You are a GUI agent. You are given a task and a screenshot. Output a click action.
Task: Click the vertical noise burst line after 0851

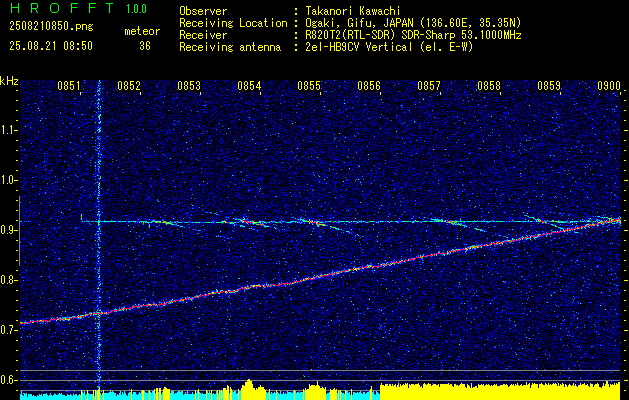[99, 237]
